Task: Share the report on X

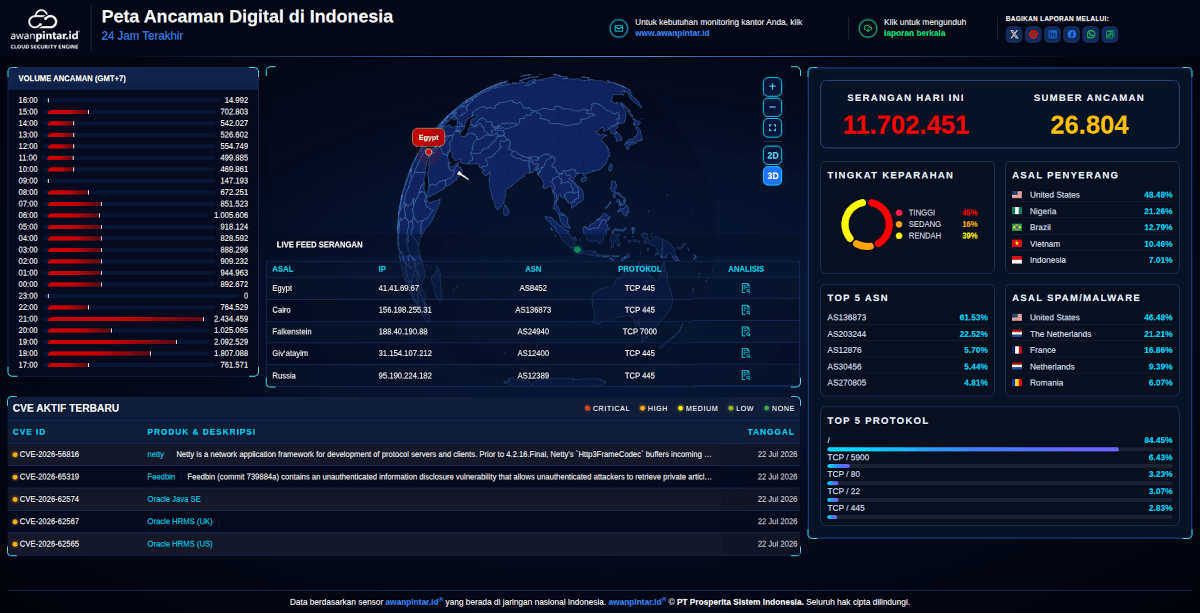Action: (x=1014, y=34)
